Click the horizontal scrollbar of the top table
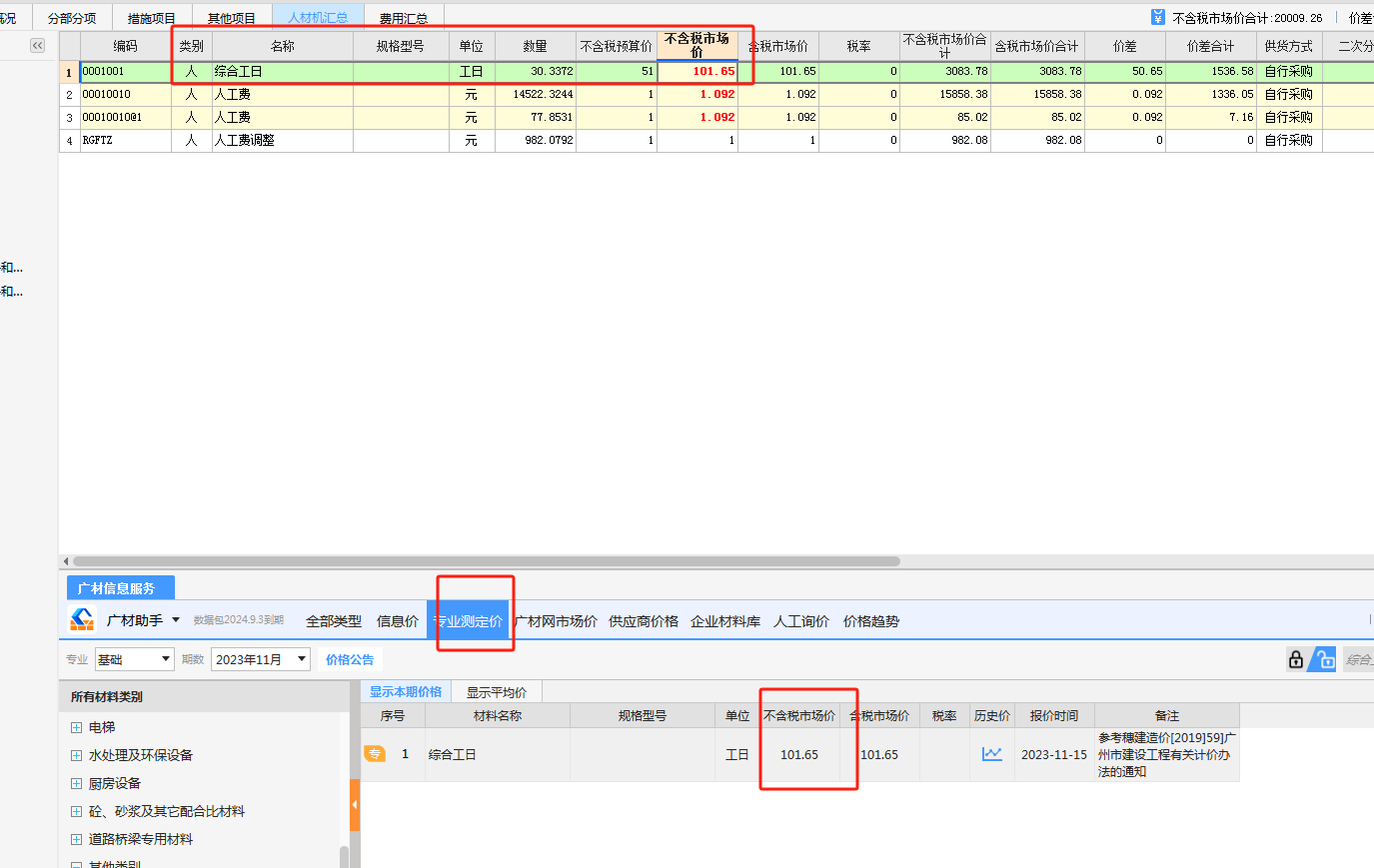 click(486, 561)
